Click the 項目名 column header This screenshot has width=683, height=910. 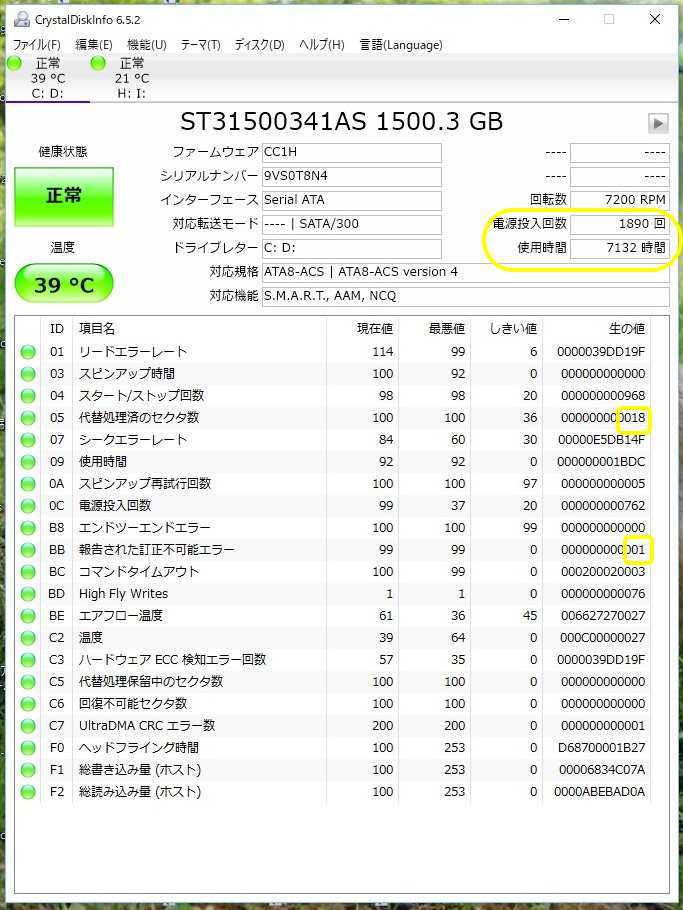point(97,329)
